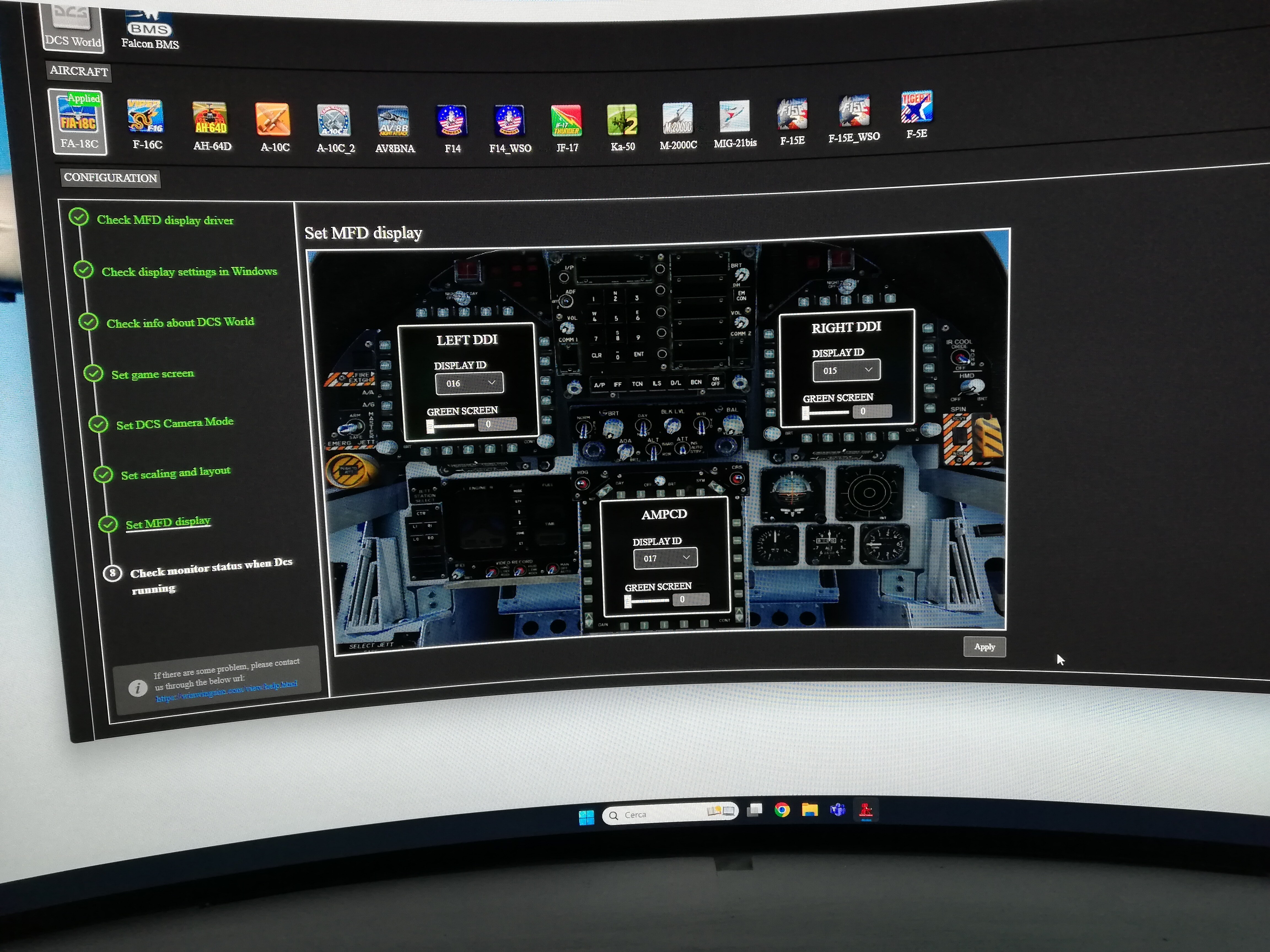1270x952 pixels.
Task: Open the AIRCRAFT section tab
Action: [78, 71]
